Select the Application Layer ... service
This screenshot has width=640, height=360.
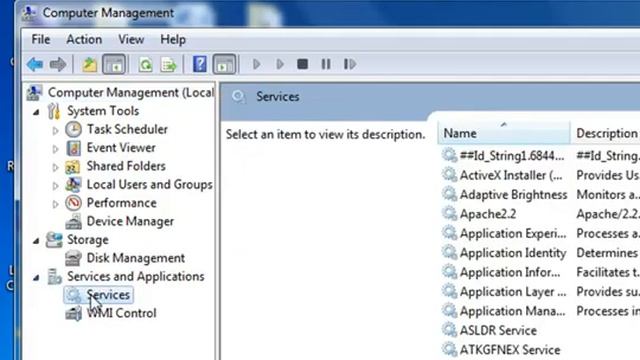tap(513, 292)
